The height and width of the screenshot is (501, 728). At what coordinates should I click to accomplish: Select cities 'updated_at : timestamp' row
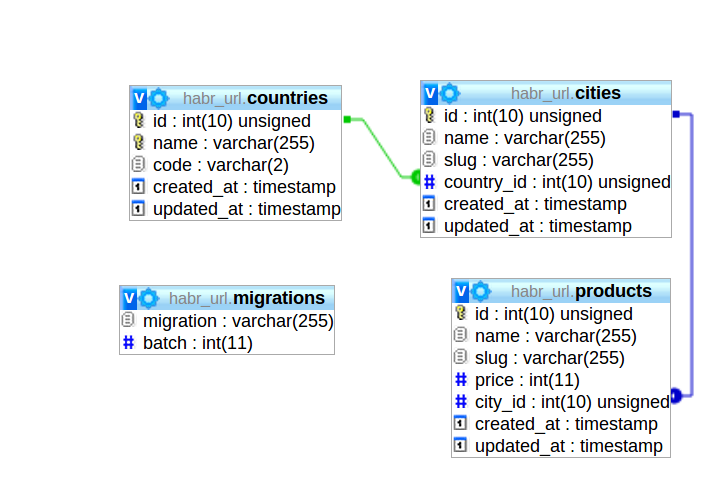tap(546, 226)
